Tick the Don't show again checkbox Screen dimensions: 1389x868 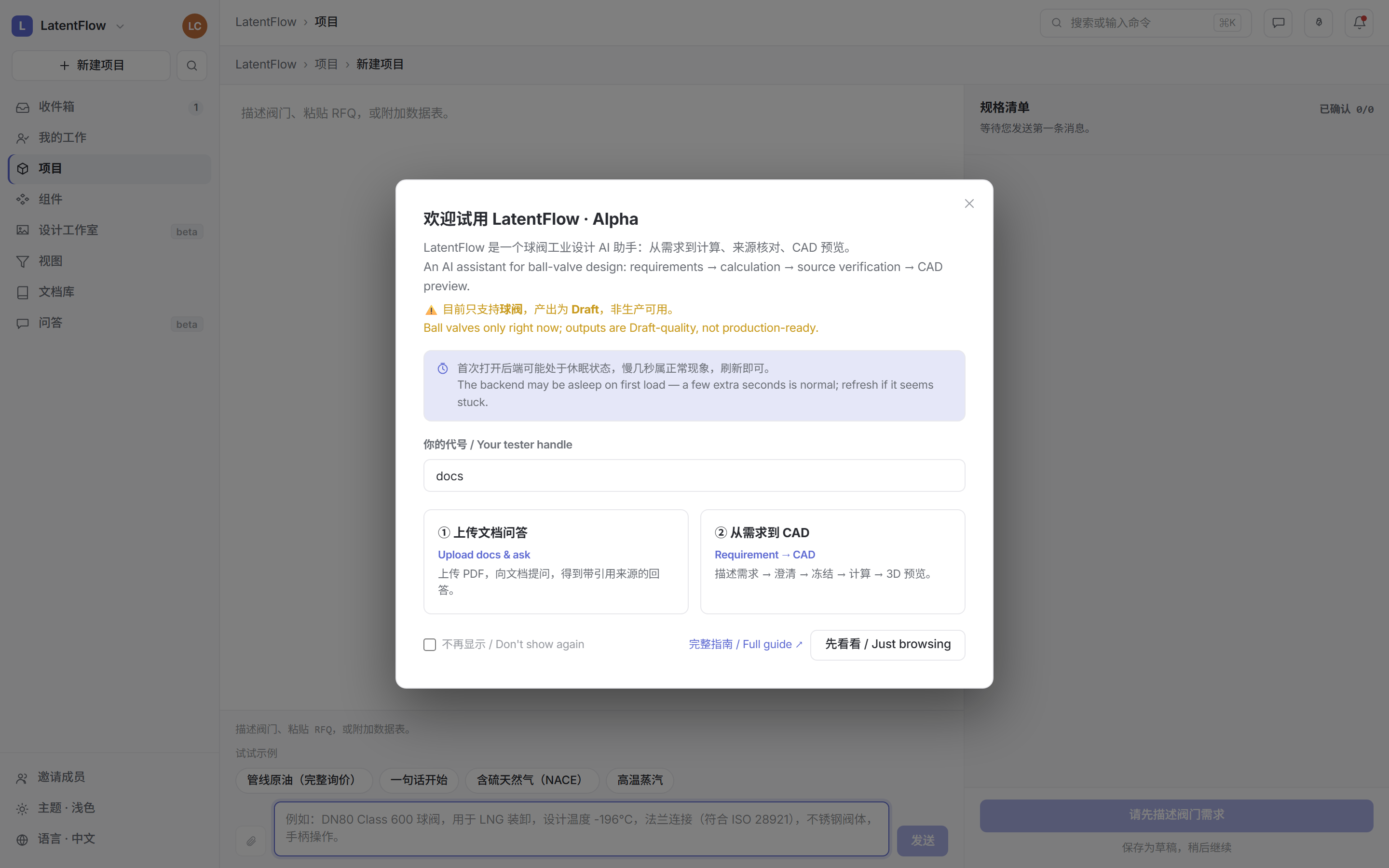pyautogui.click(x=429, y=645)
